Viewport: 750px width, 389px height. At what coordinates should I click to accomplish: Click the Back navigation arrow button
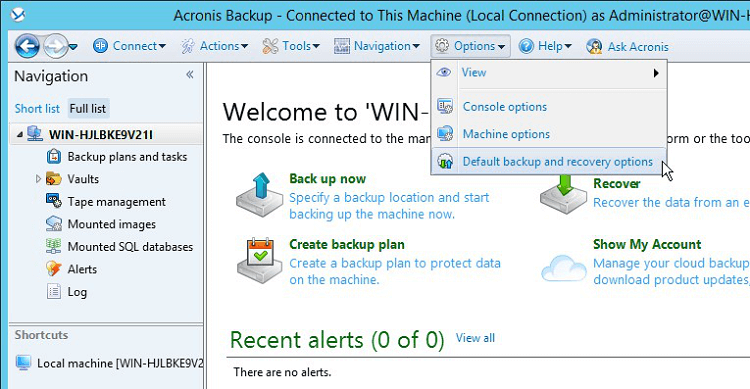click(x=27, y=46)
